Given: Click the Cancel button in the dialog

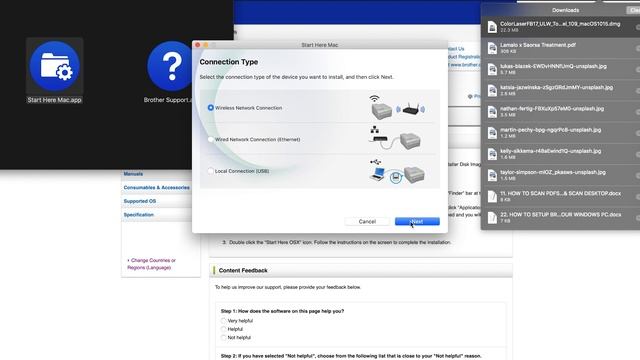Looking at the screenshot, I should [367, 221].
